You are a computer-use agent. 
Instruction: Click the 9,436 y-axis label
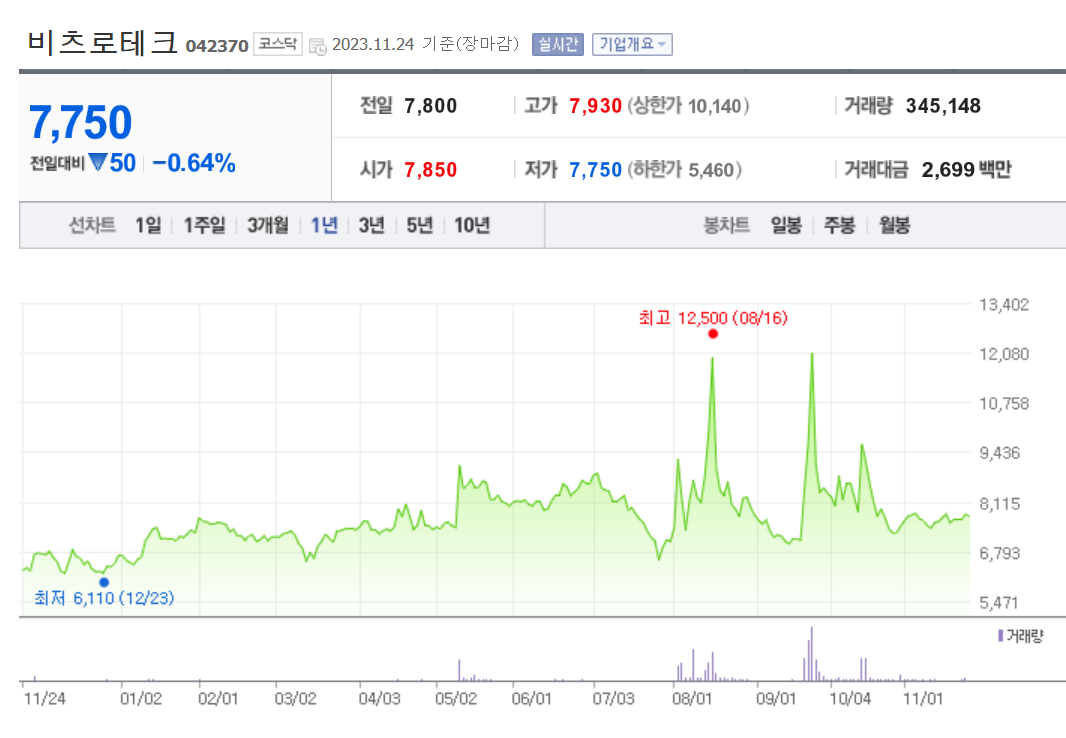pyautogui.click(x=1000, y=453)
